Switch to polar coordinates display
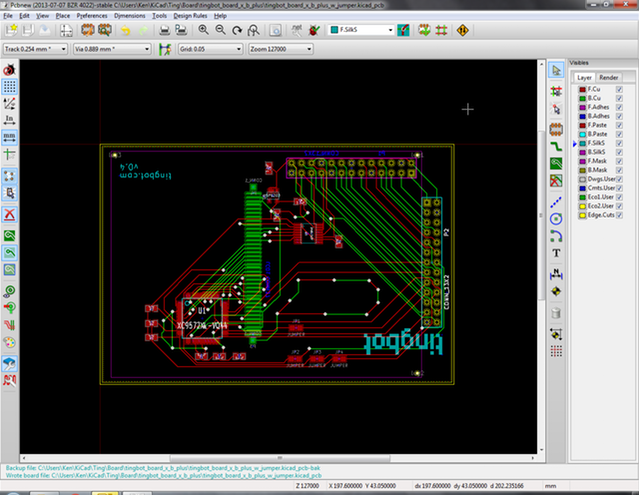 pyautogui.click(x=9, y=103)
